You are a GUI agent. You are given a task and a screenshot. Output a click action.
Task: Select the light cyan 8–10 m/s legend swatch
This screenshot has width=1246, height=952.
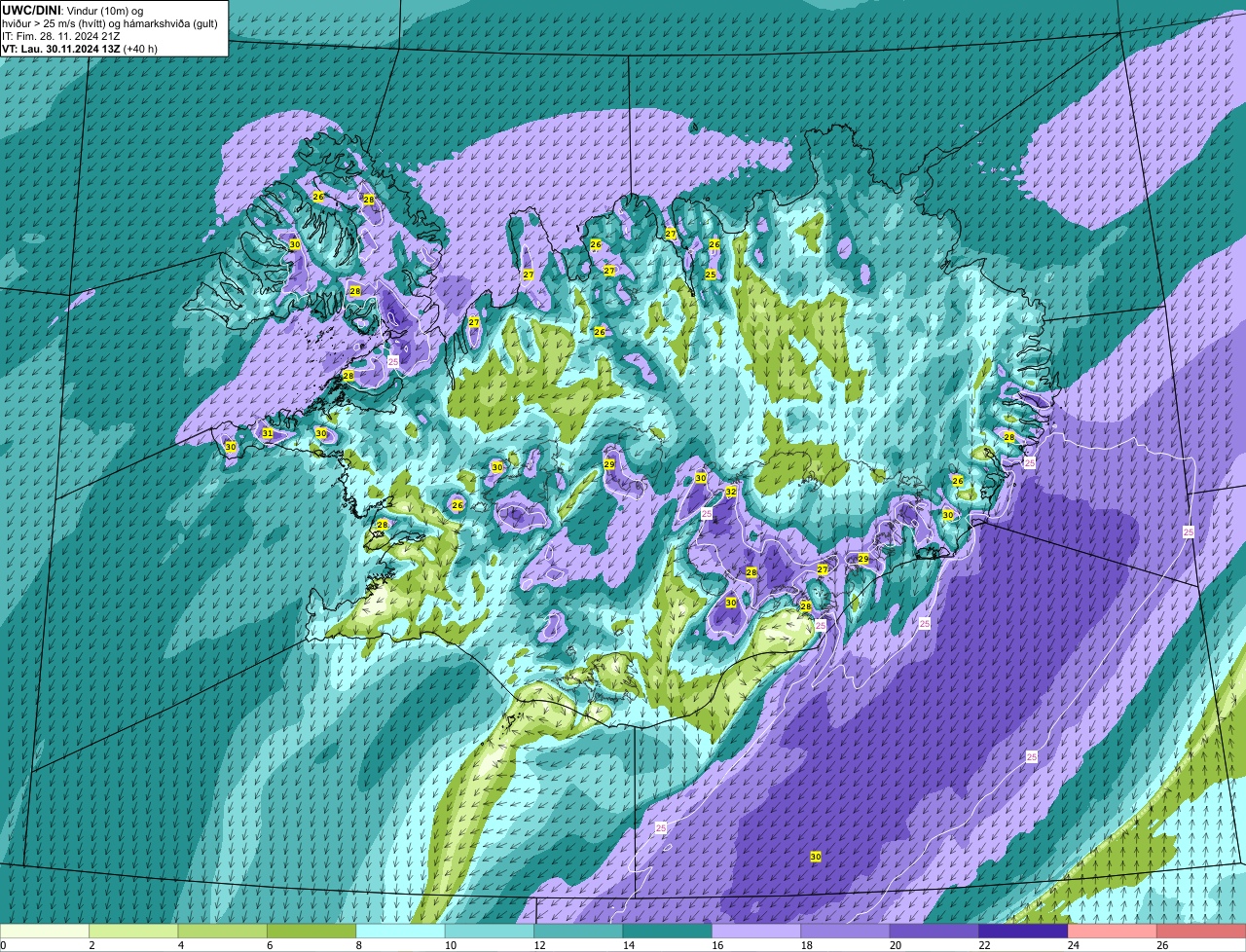401,932
